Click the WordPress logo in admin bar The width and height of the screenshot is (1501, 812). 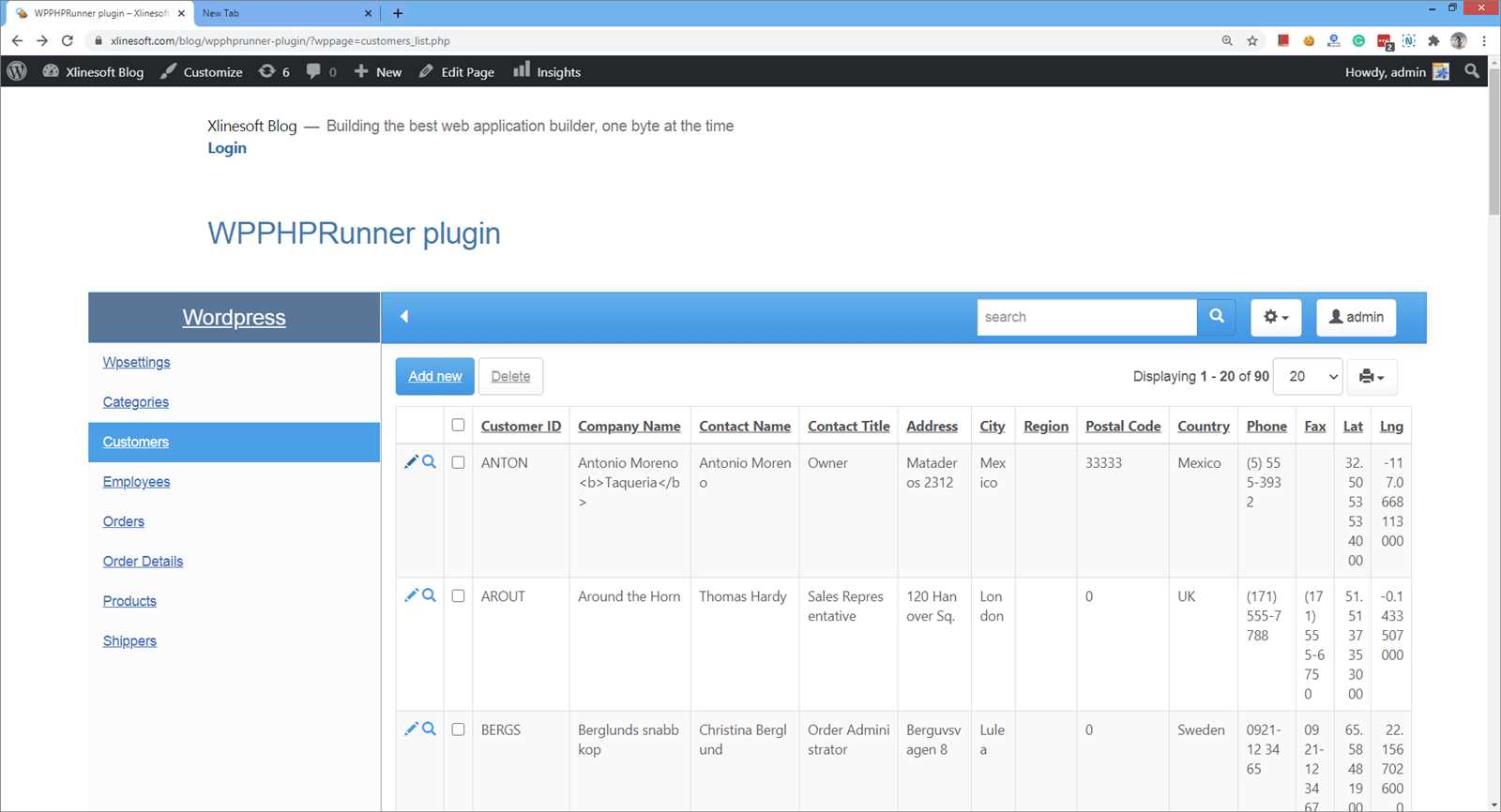pos(17,71)
